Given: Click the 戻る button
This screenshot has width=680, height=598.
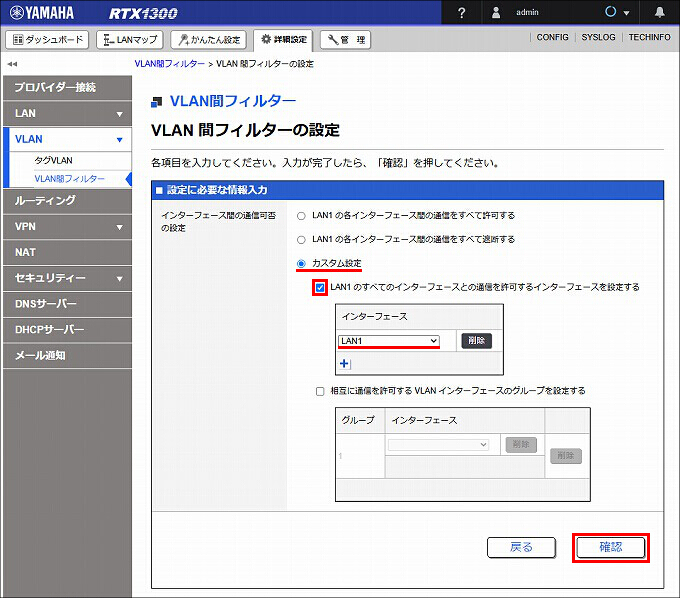Looking at the screenshot, I should tap(521, 547).
